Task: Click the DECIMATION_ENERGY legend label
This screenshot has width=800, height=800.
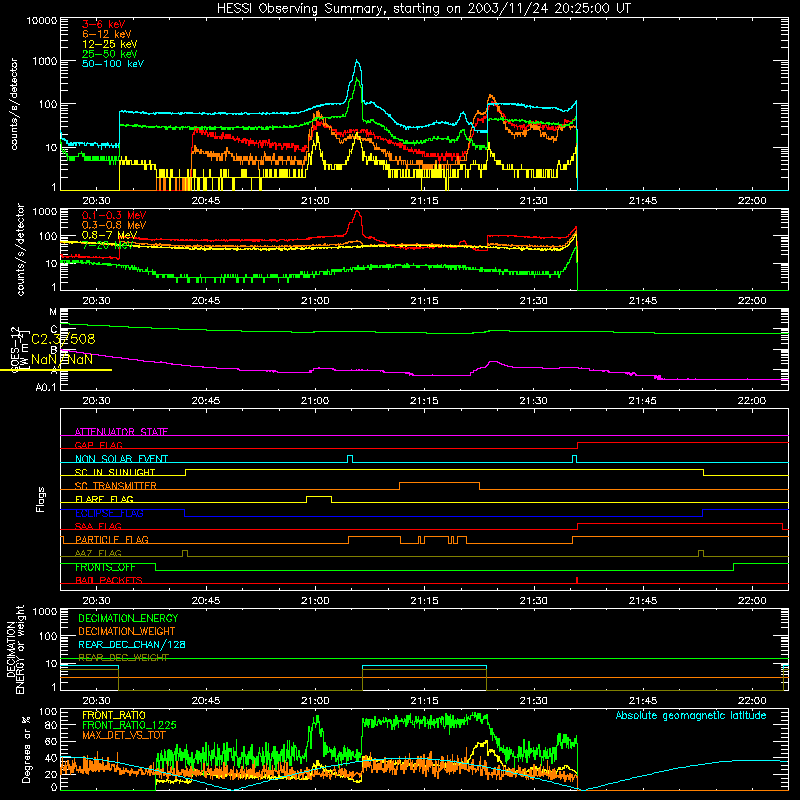Action: (x=128, y=618)
